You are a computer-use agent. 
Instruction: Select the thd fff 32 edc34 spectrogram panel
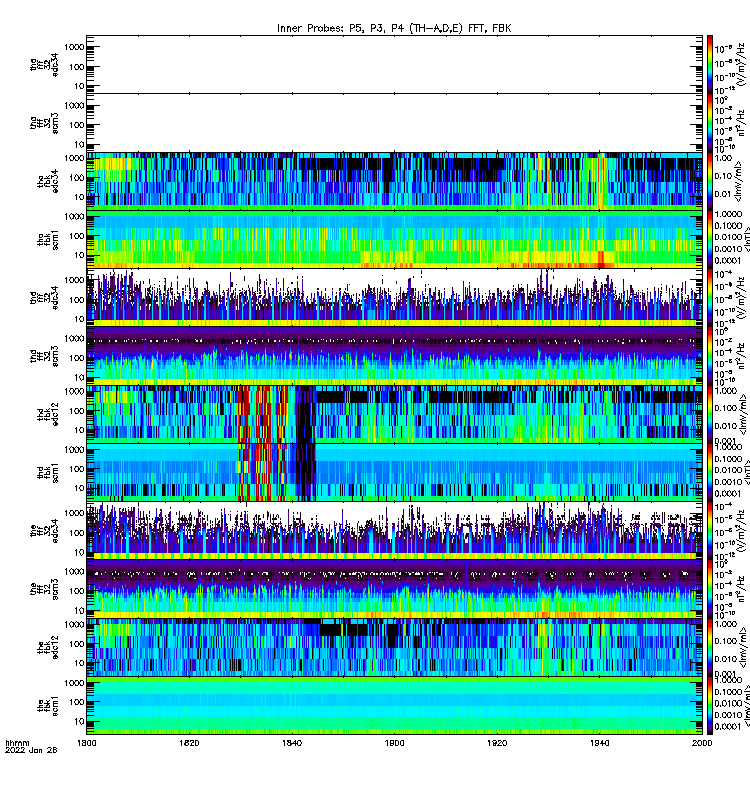pyautogui.click(x=394, y=297)
